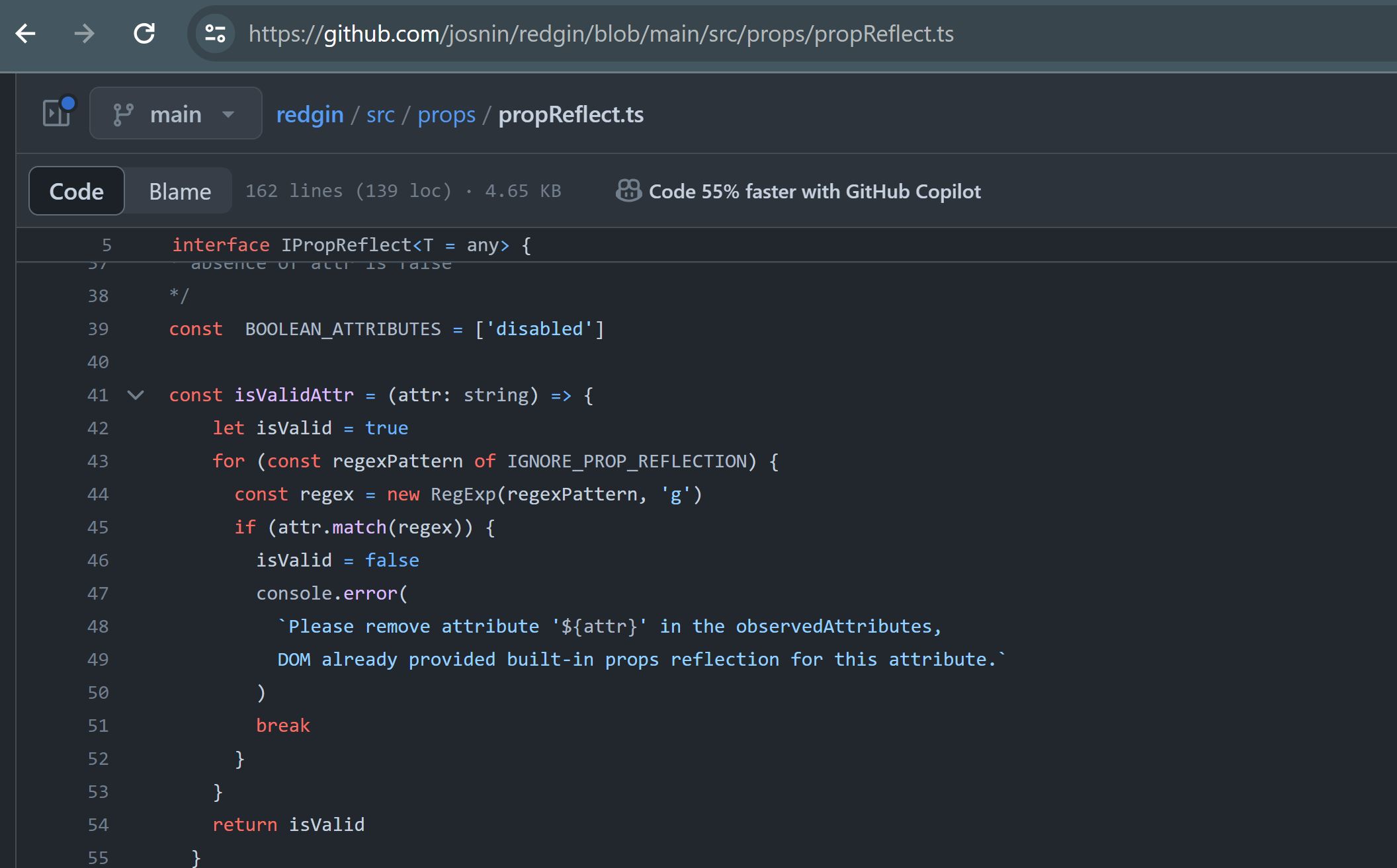Click 'let isValid = true' on line 42

pos(310,428)
